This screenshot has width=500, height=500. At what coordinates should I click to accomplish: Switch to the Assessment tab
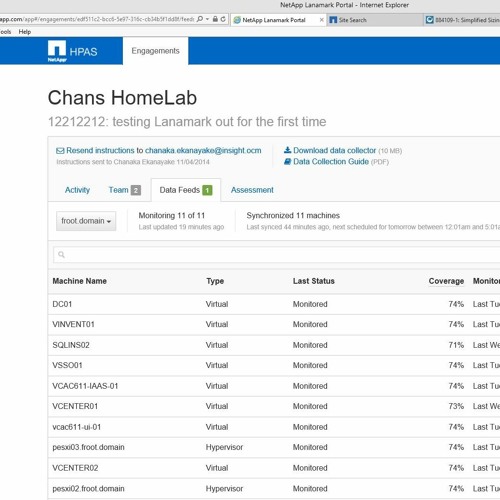(252, 190)
